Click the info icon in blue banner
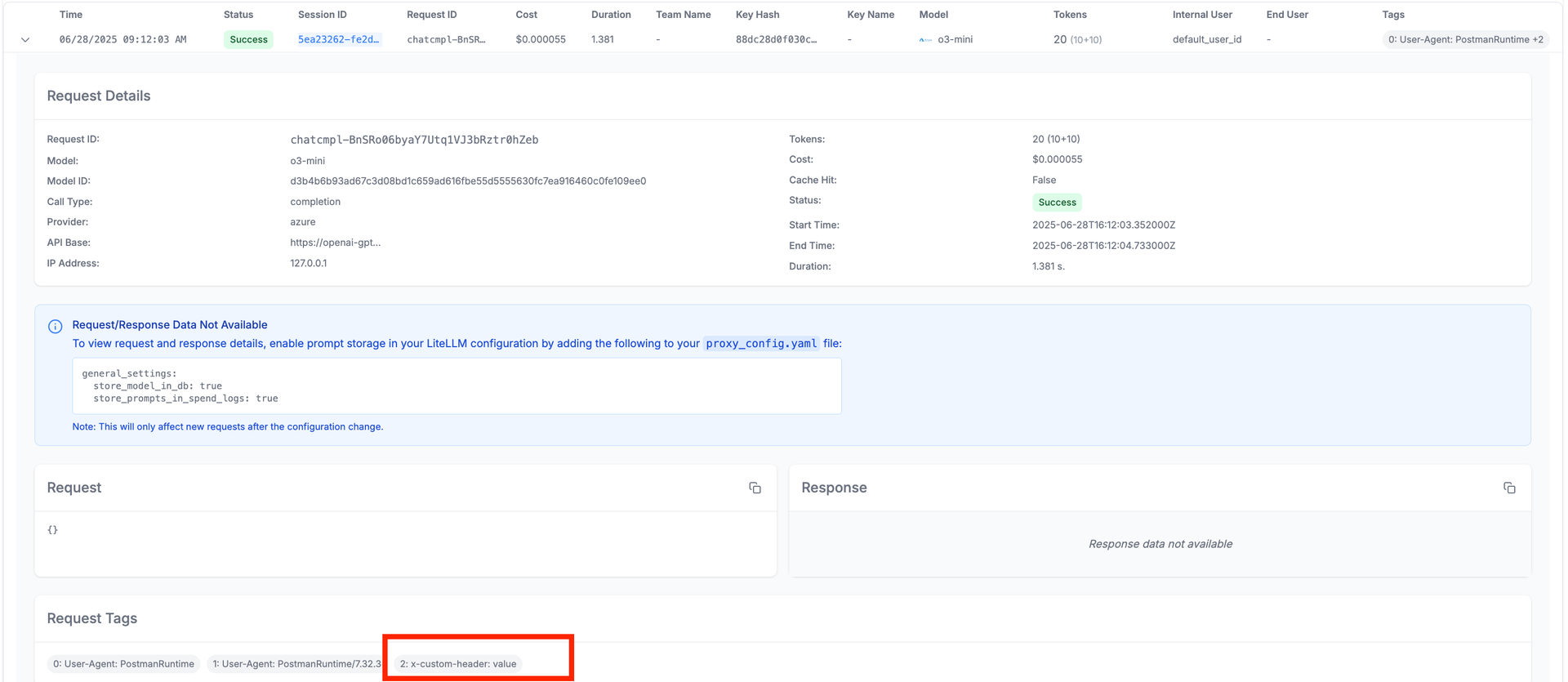This screenshot has height=682, width=1568. (x=55, y=327)
